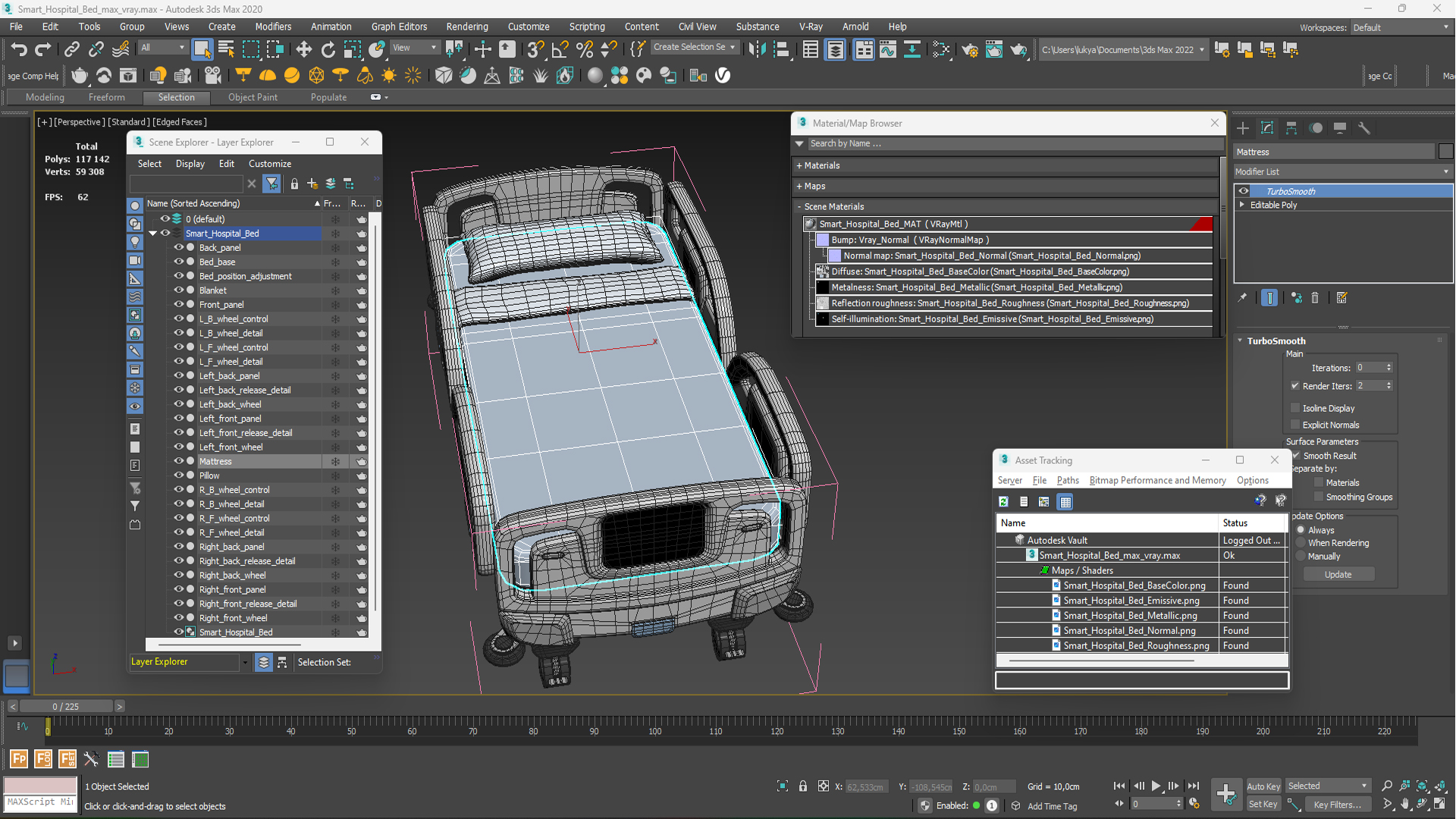
Task: Toggle the 3D Snaps icon
Action: click(x=535, y=50)
